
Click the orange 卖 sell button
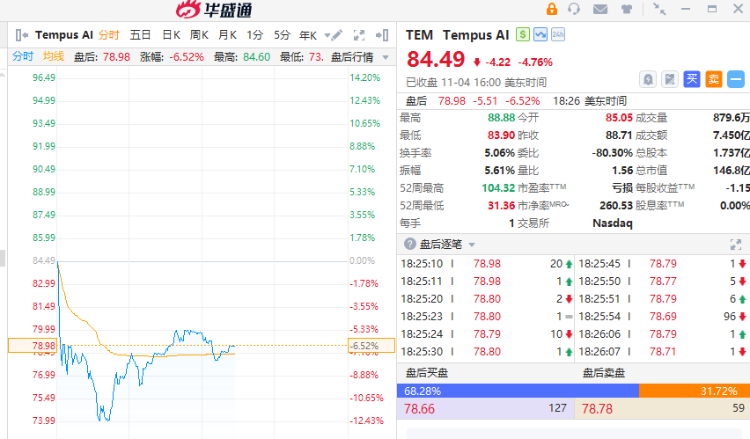click(x=714, y=79)
